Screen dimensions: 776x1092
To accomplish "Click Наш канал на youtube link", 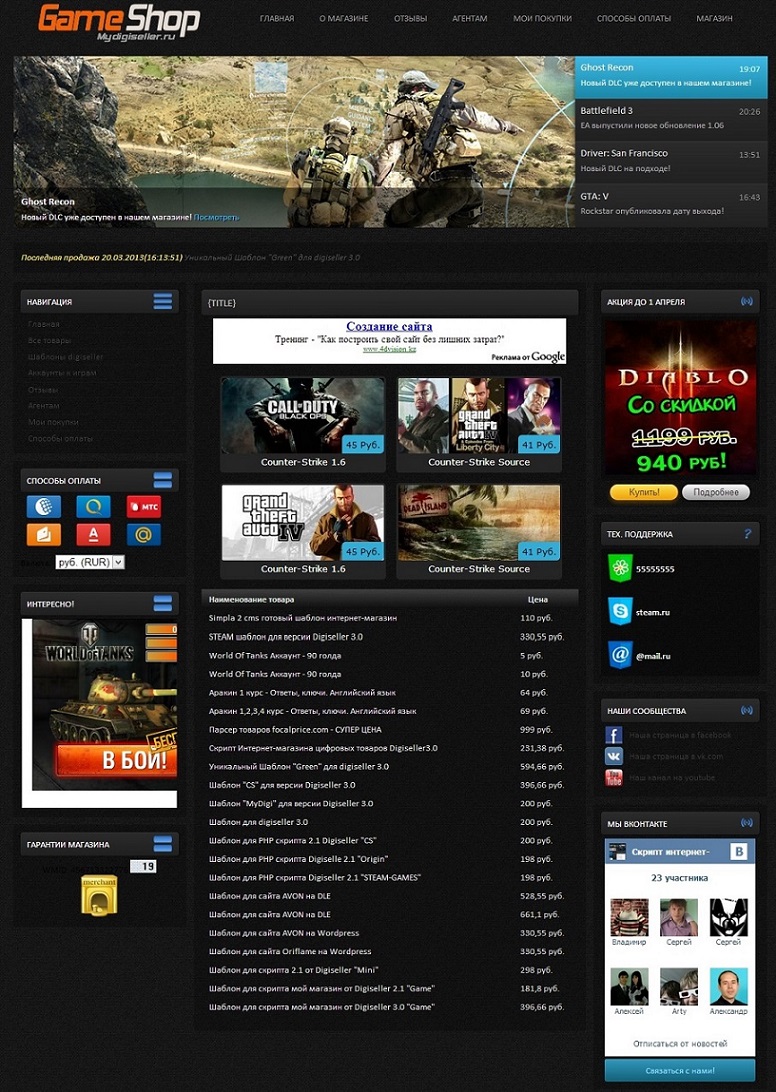I will click(672, 777).
